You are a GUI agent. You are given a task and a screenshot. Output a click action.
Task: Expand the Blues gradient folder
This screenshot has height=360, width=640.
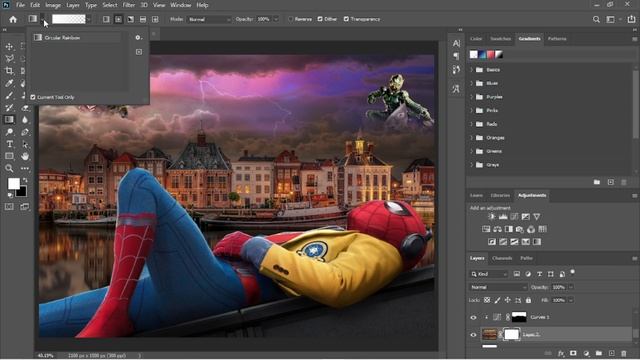[471, 83]
